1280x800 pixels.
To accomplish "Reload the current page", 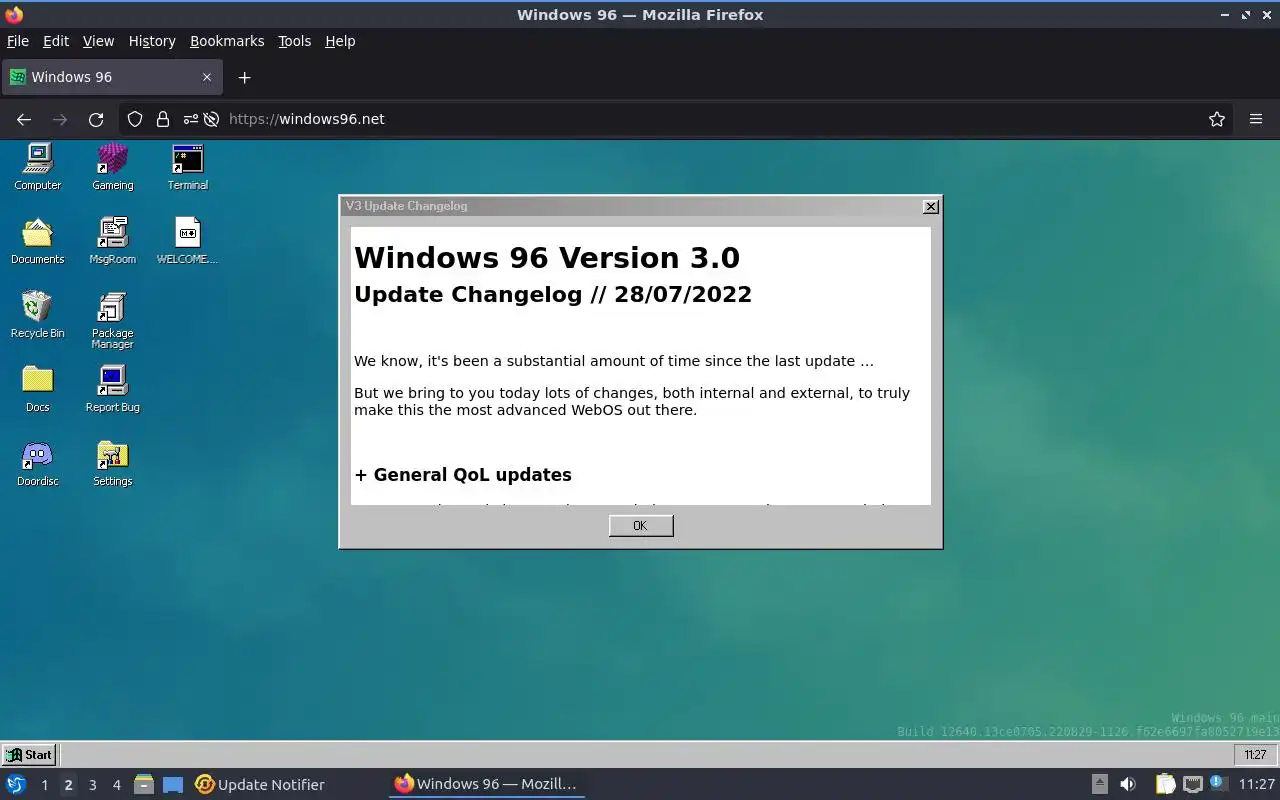I will [x=96, y=119].
